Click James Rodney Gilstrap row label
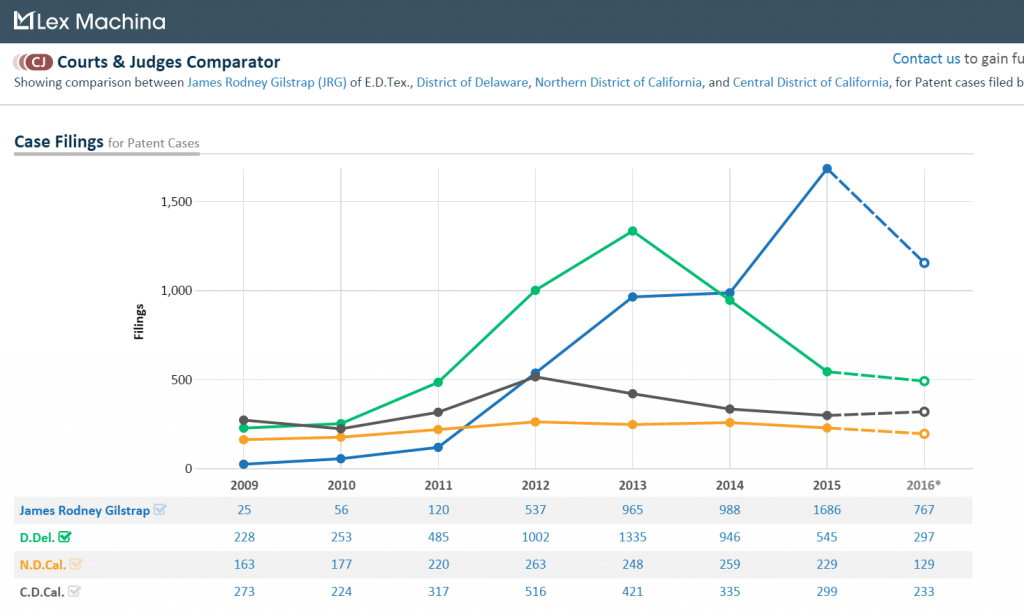The height and width of the screenshot is (612, 1024). tap(84, 510)
